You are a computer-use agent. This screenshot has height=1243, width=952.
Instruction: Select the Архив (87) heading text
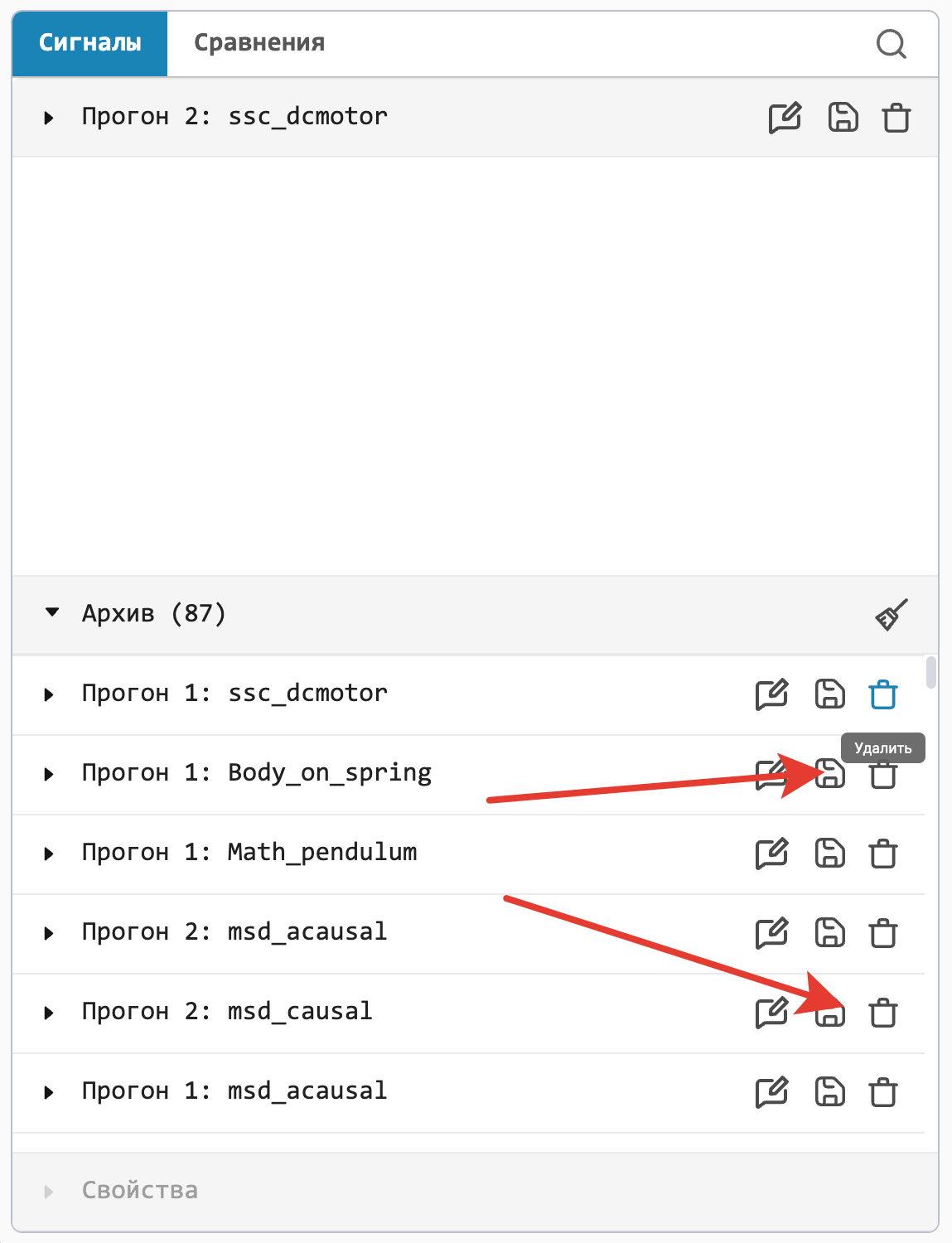point(153,613)
